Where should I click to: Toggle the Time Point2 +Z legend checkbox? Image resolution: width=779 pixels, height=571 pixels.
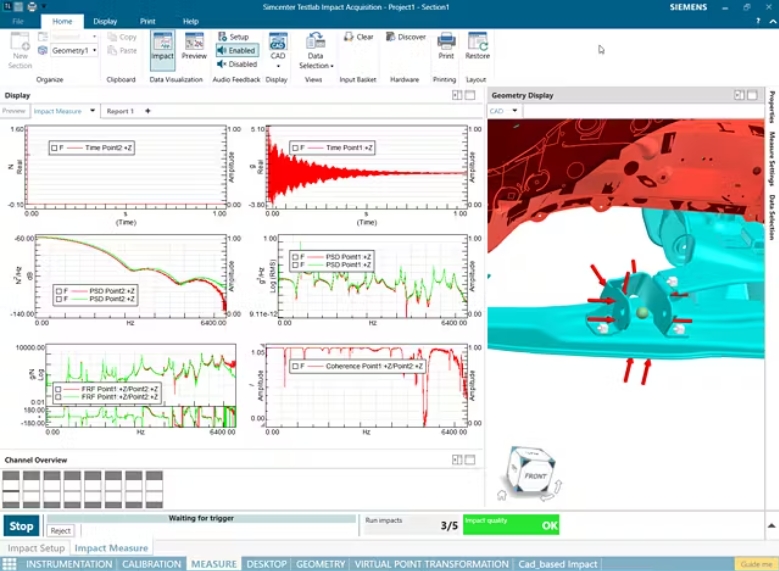(x=55, y=148)
